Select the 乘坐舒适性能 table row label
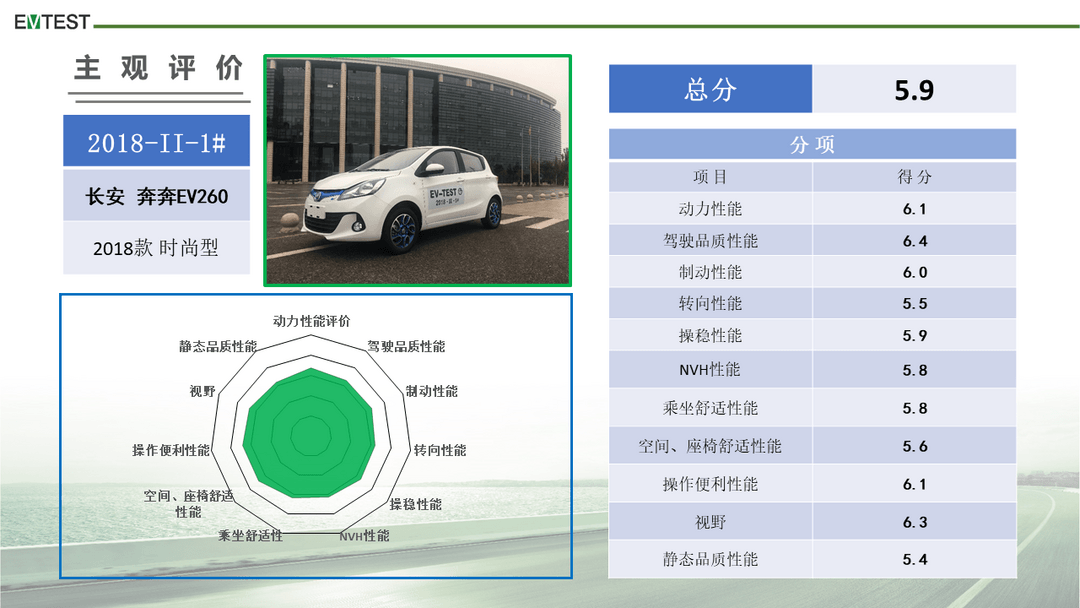The width and height of the screenshot is (1080, 608). pyautogui.click(x=710, y=408)
